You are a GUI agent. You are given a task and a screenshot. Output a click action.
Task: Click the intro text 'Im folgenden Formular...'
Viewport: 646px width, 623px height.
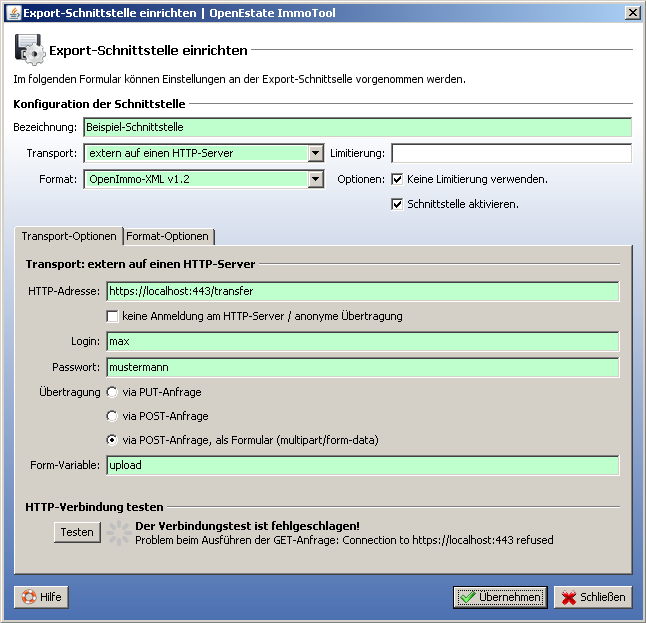(x=239, y=79)
